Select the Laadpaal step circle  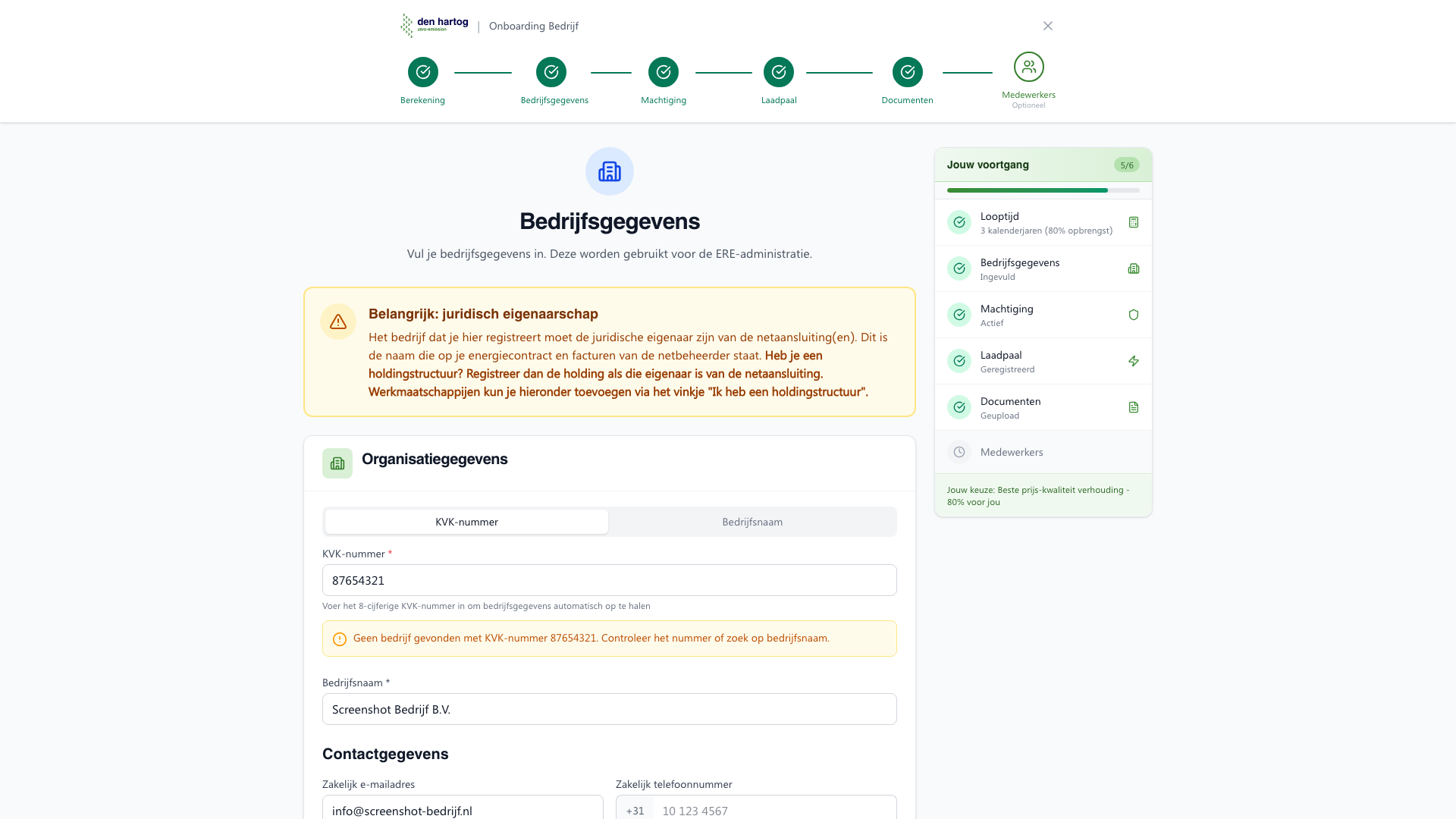[x=779, y=72]
